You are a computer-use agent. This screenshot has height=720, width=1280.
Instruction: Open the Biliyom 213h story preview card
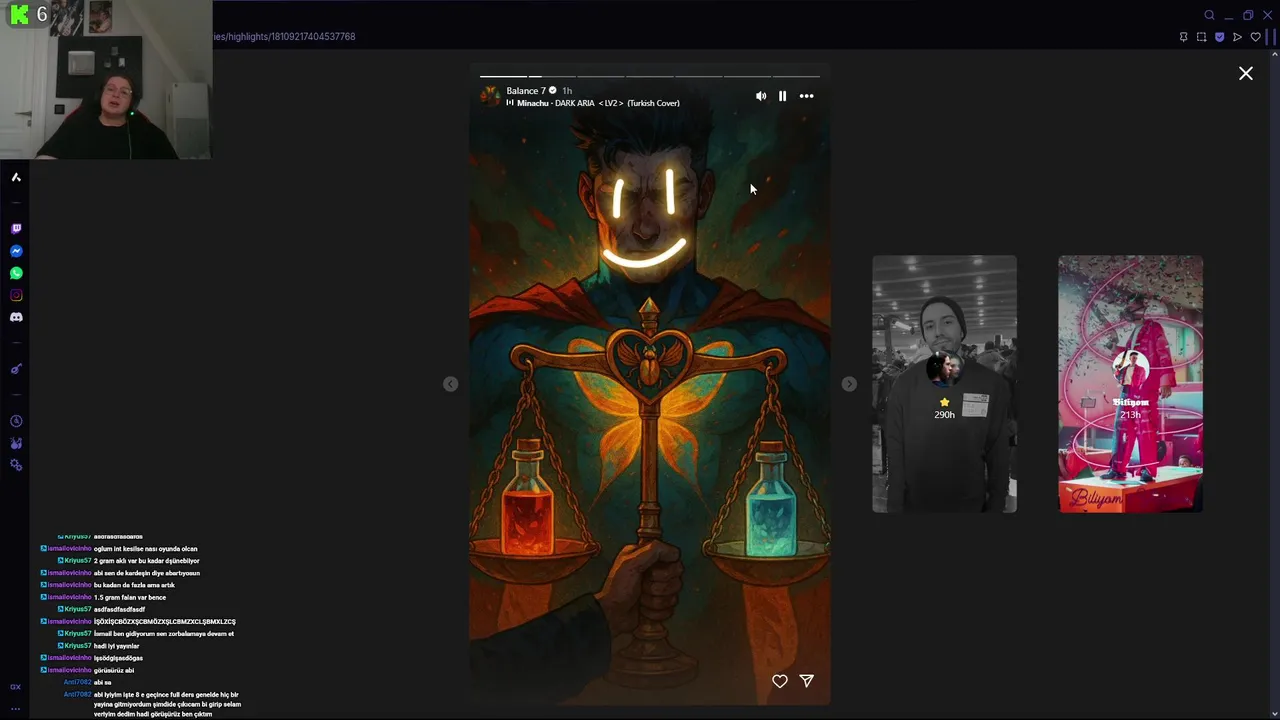[1131, 384]
